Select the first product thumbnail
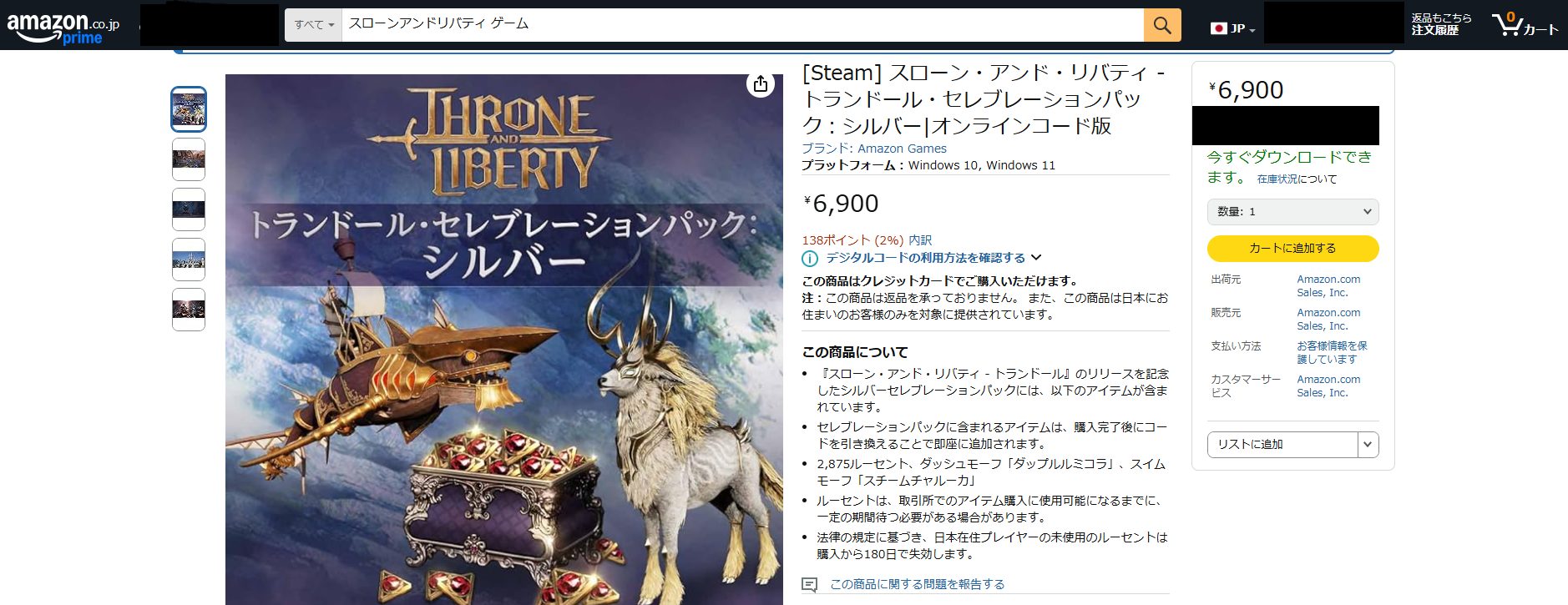This screenshot has width=1568, height=605. pyautogui.click(x=189, y=109)
